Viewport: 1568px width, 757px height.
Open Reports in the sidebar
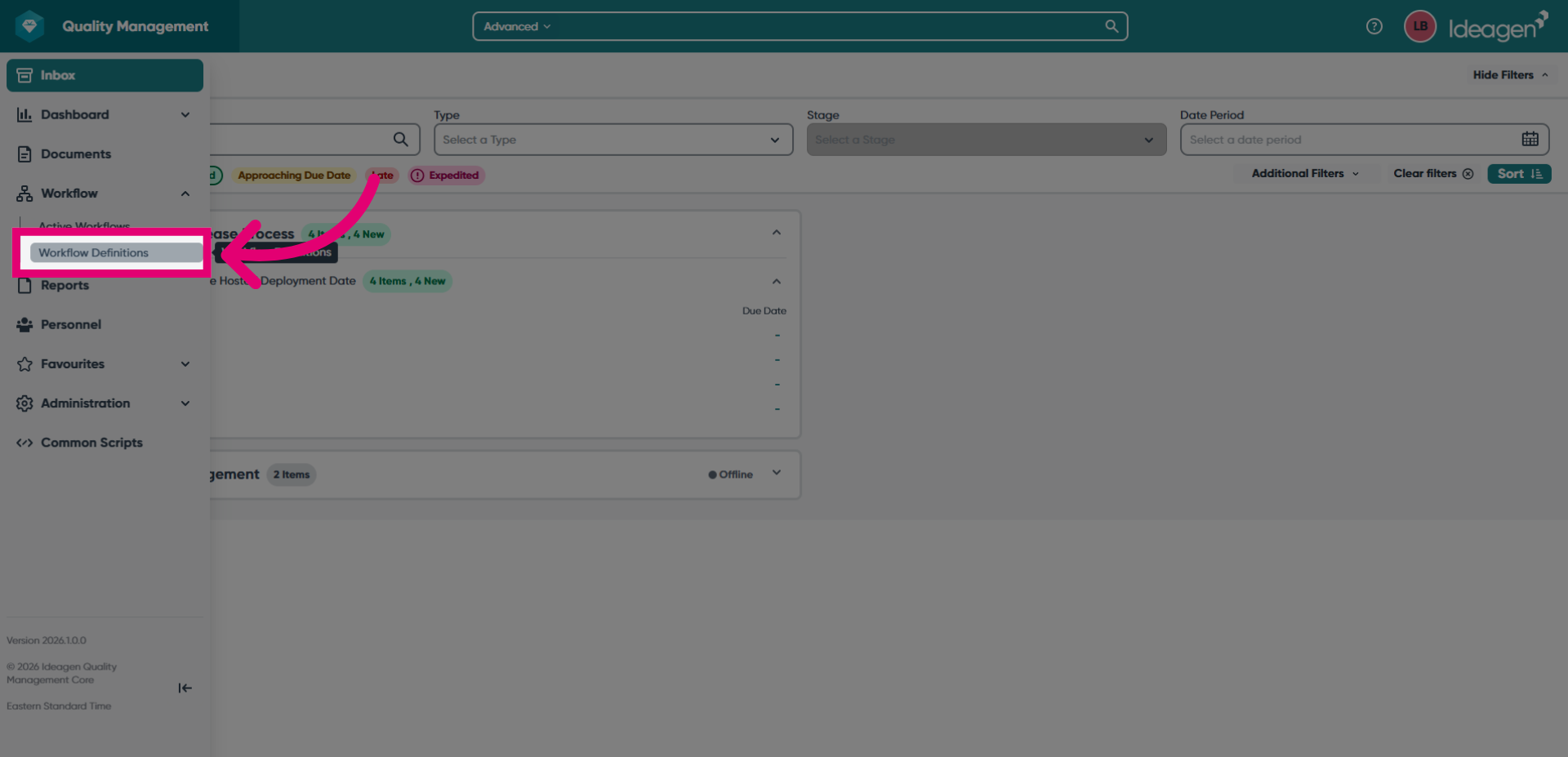[x=105, y=286]
